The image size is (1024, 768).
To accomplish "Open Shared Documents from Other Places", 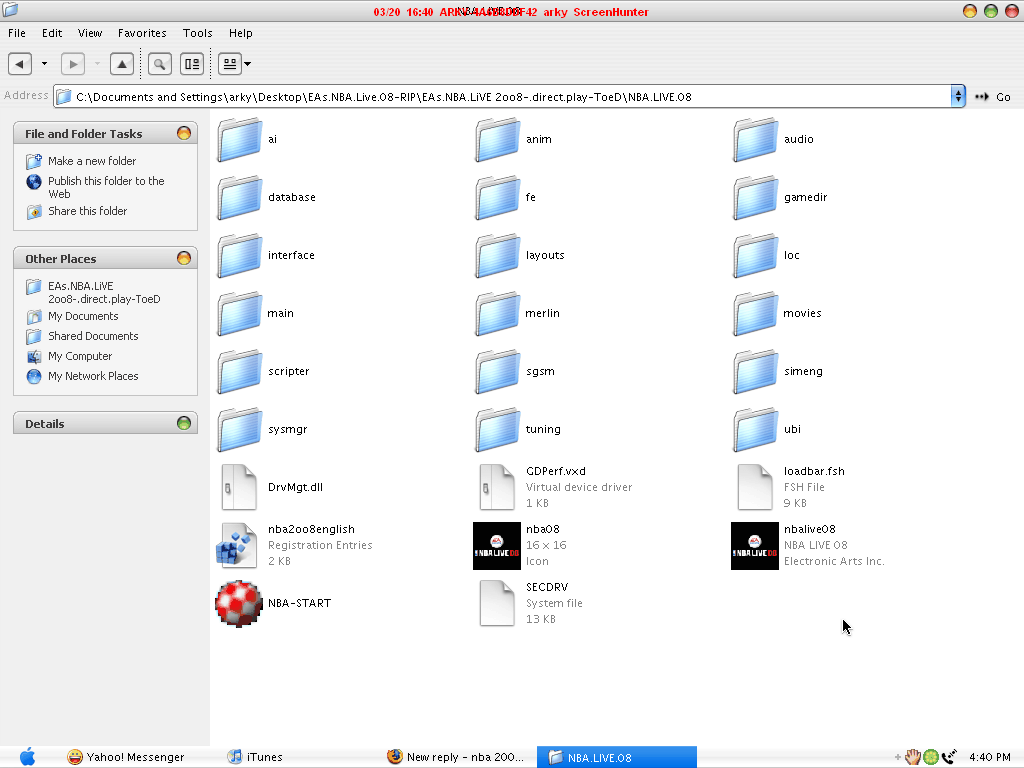I will (x=93, y=336).
